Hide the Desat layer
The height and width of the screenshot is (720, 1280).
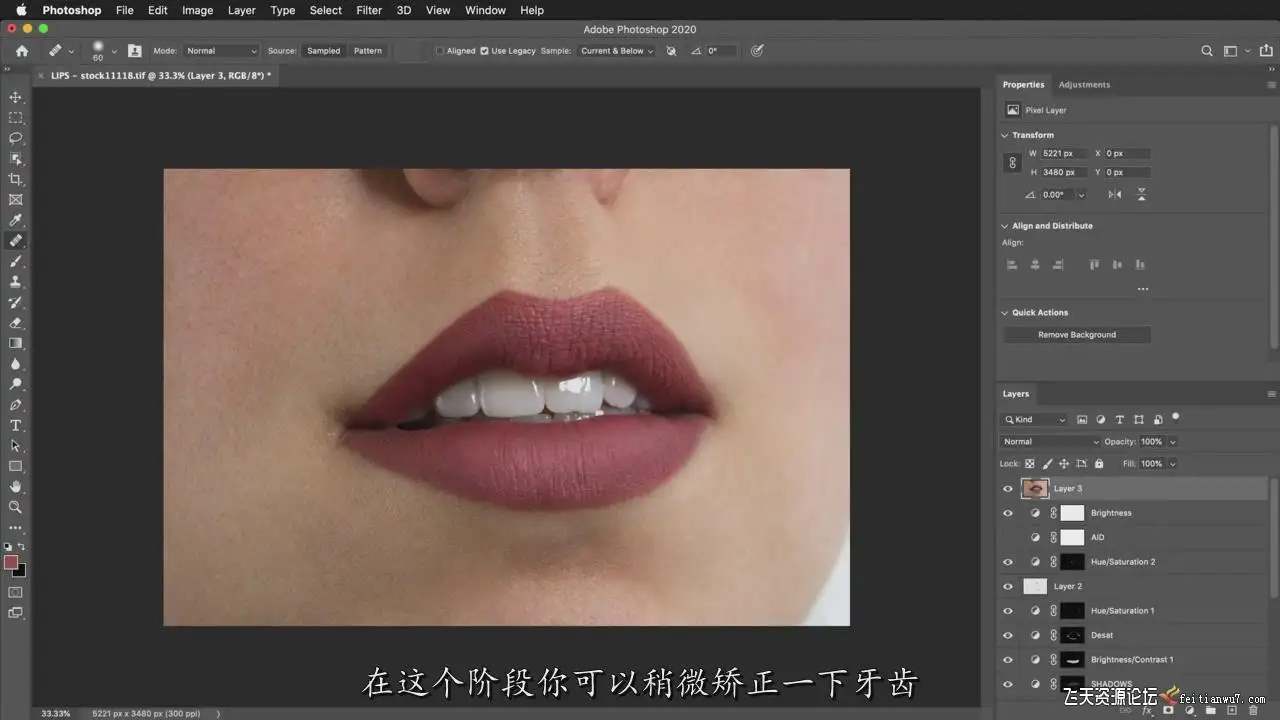(1008, 636)
